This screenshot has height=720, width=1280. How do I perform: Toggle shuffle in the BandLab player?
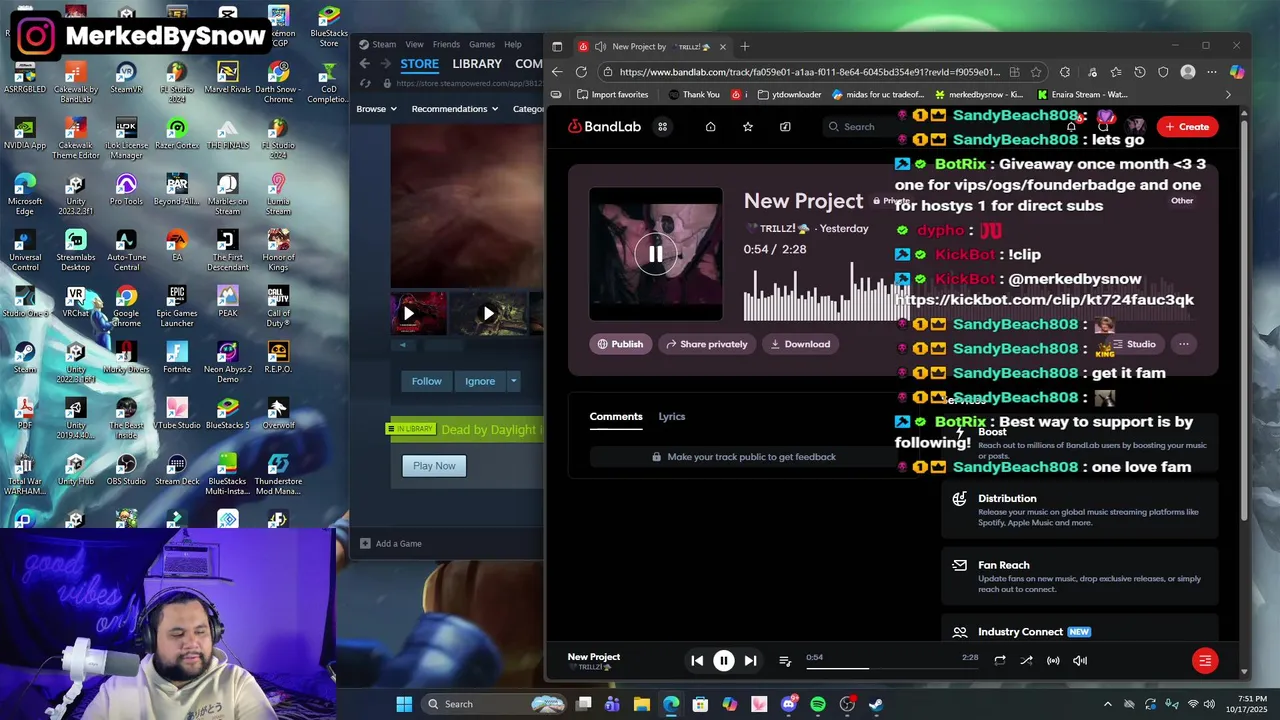pyautogui.click(x=1026, y=660)
